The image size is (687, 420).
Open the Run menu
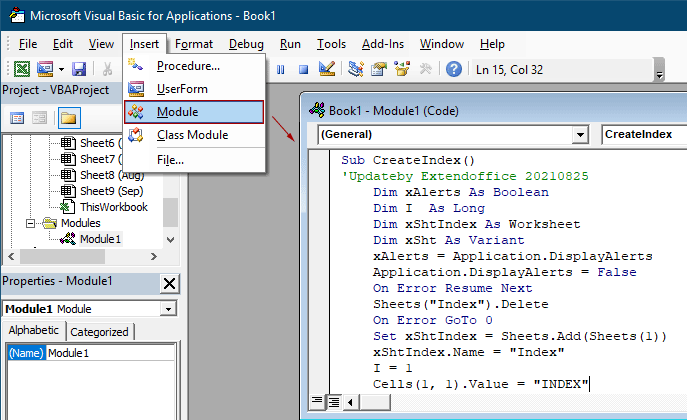pos(290,44)
